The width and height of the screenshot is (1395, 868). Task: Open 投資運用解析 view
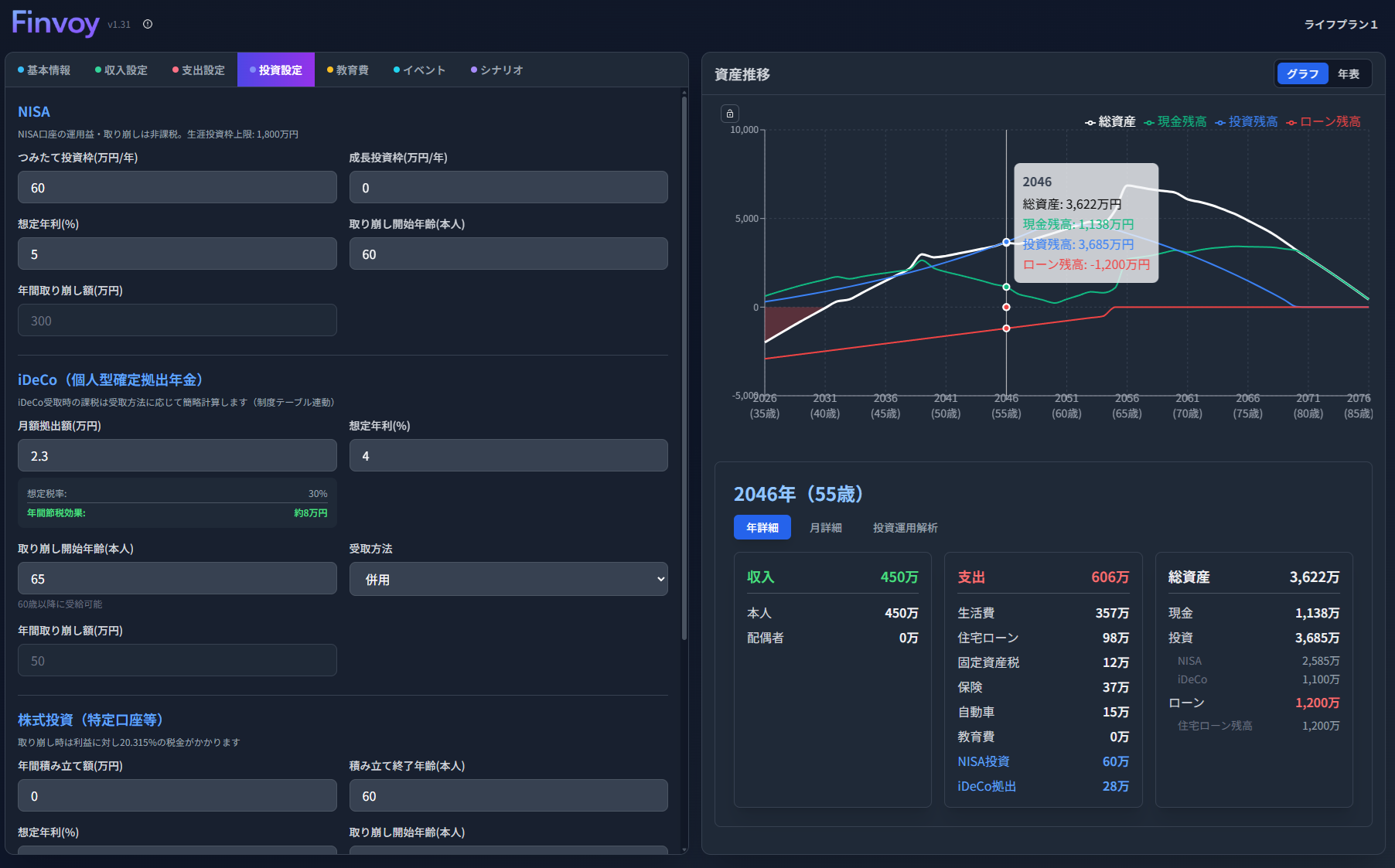tap(905, 528)
